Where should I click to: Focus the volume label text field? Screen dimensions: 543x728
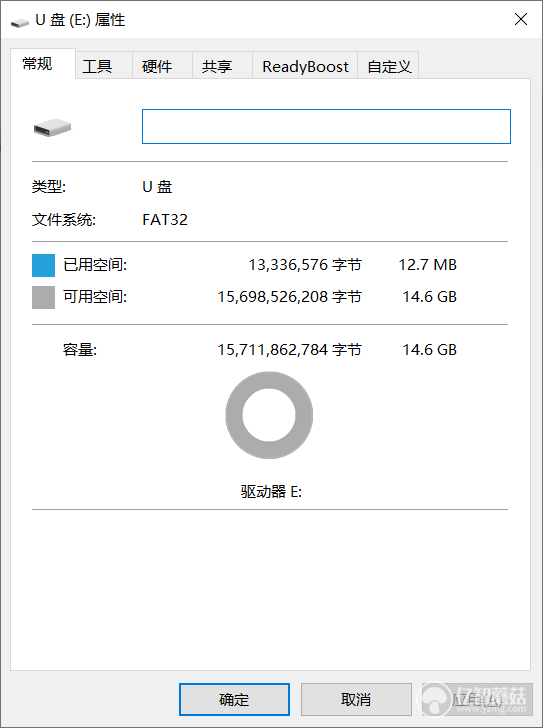(326, 126)
